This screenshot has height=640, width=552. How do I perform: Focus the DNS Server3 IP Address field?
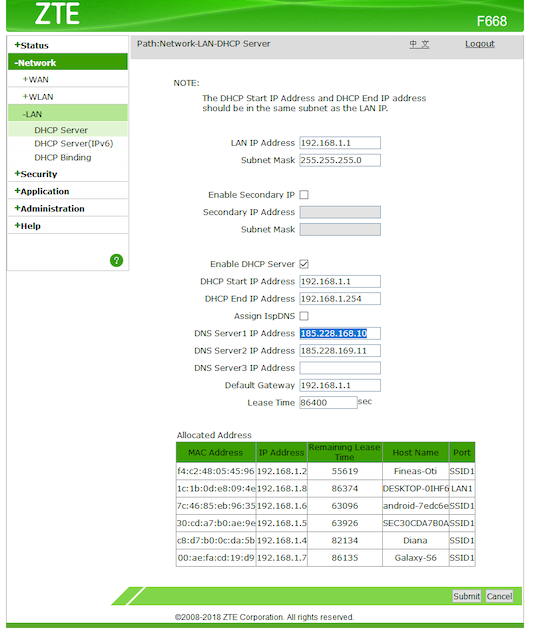(340, 368)
